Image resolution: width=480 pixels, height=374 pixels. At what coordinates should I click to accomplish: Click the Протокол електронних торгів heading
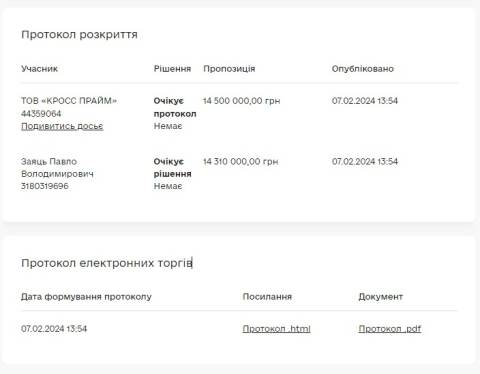pyautogui.click(x=107, y=263)
